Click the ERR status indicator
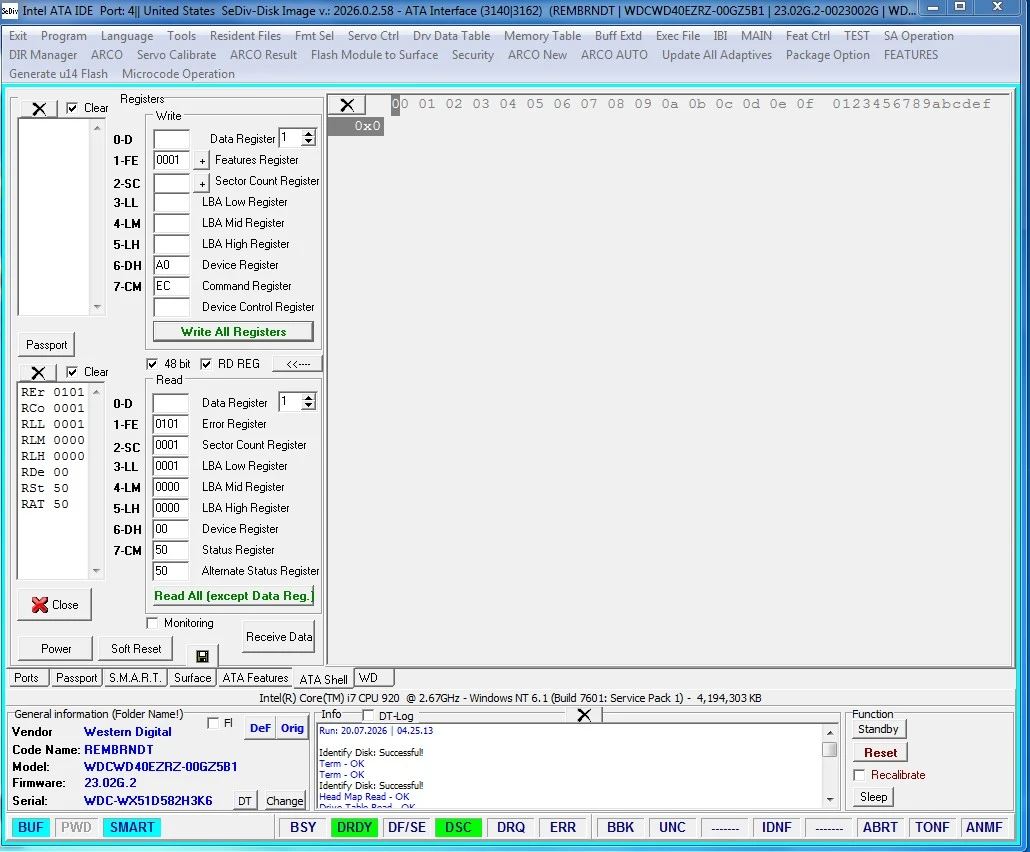 [x=562, y=827]
